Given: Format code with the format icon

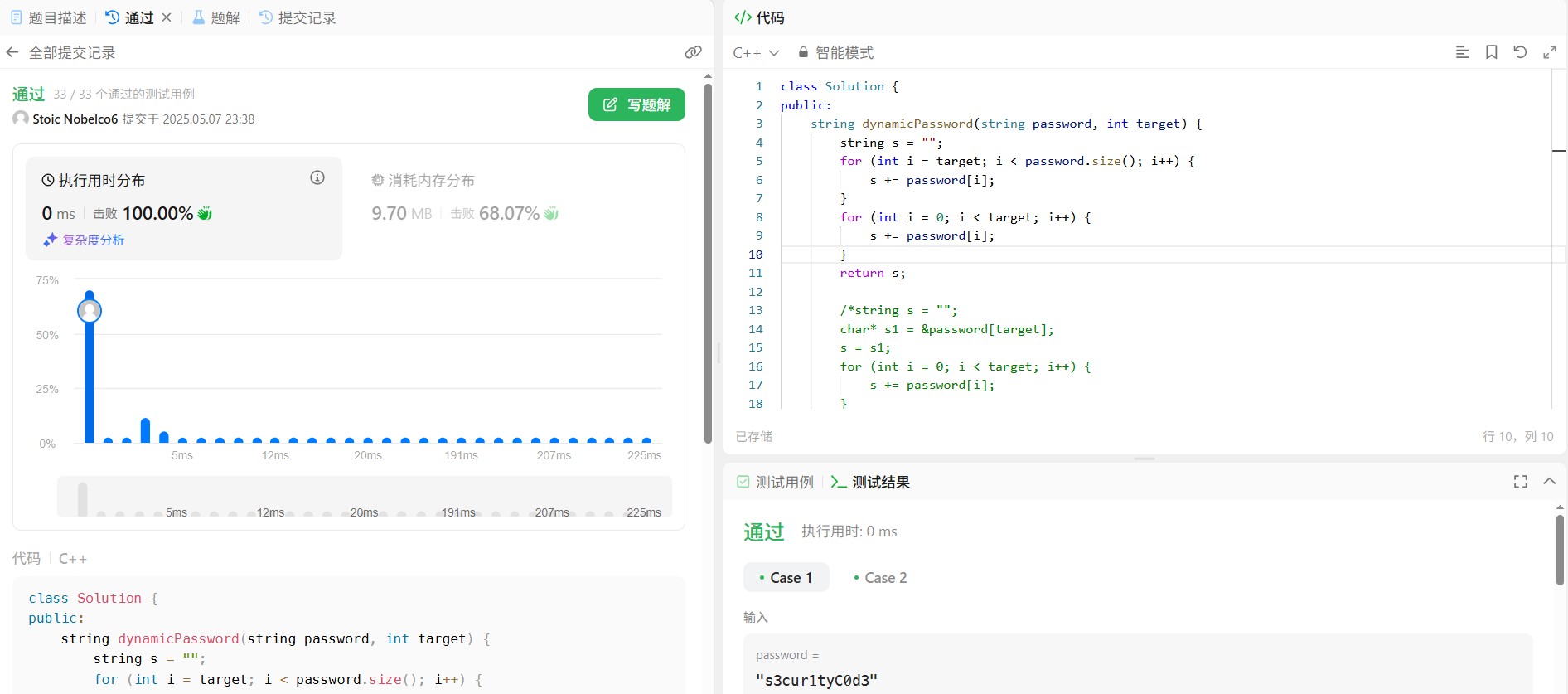Looking at the screenshot, I should click(x=1463, y=52).
